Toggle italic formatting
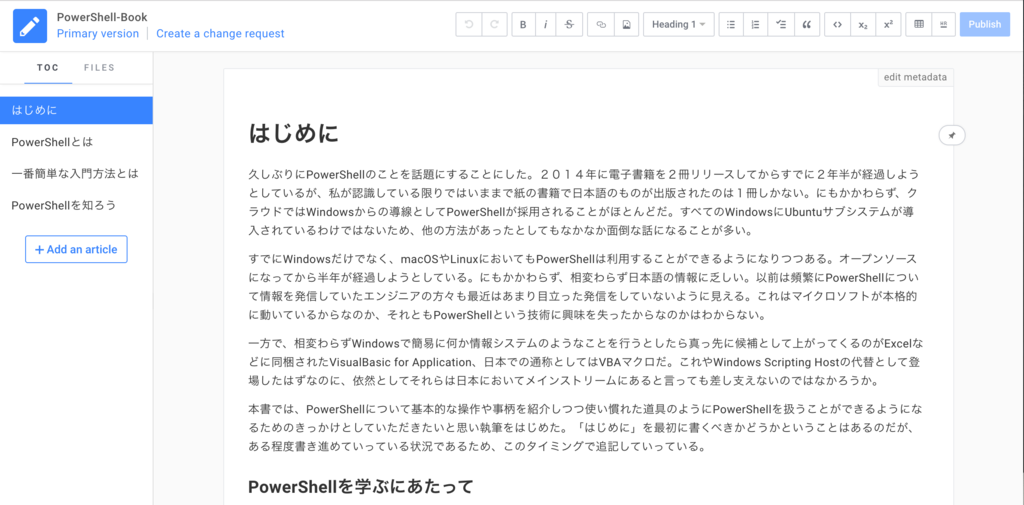This screenshot has width=1024, height=505. click(545, 25)
